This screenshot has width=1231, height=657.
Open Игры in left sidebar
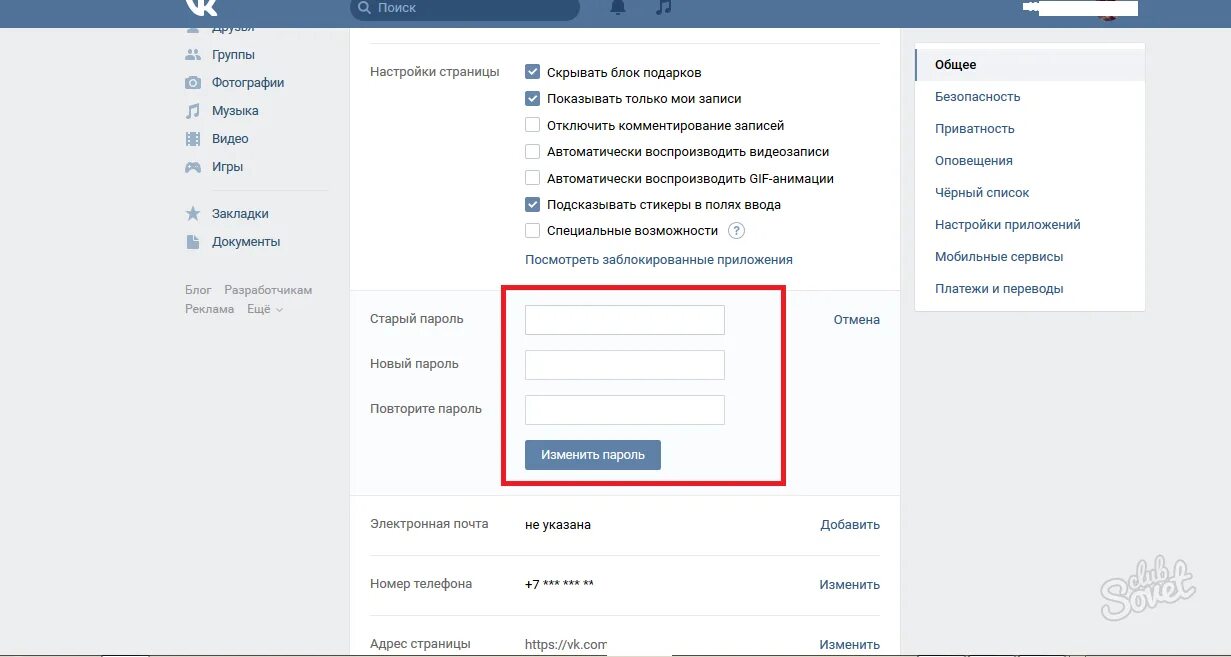227,167
